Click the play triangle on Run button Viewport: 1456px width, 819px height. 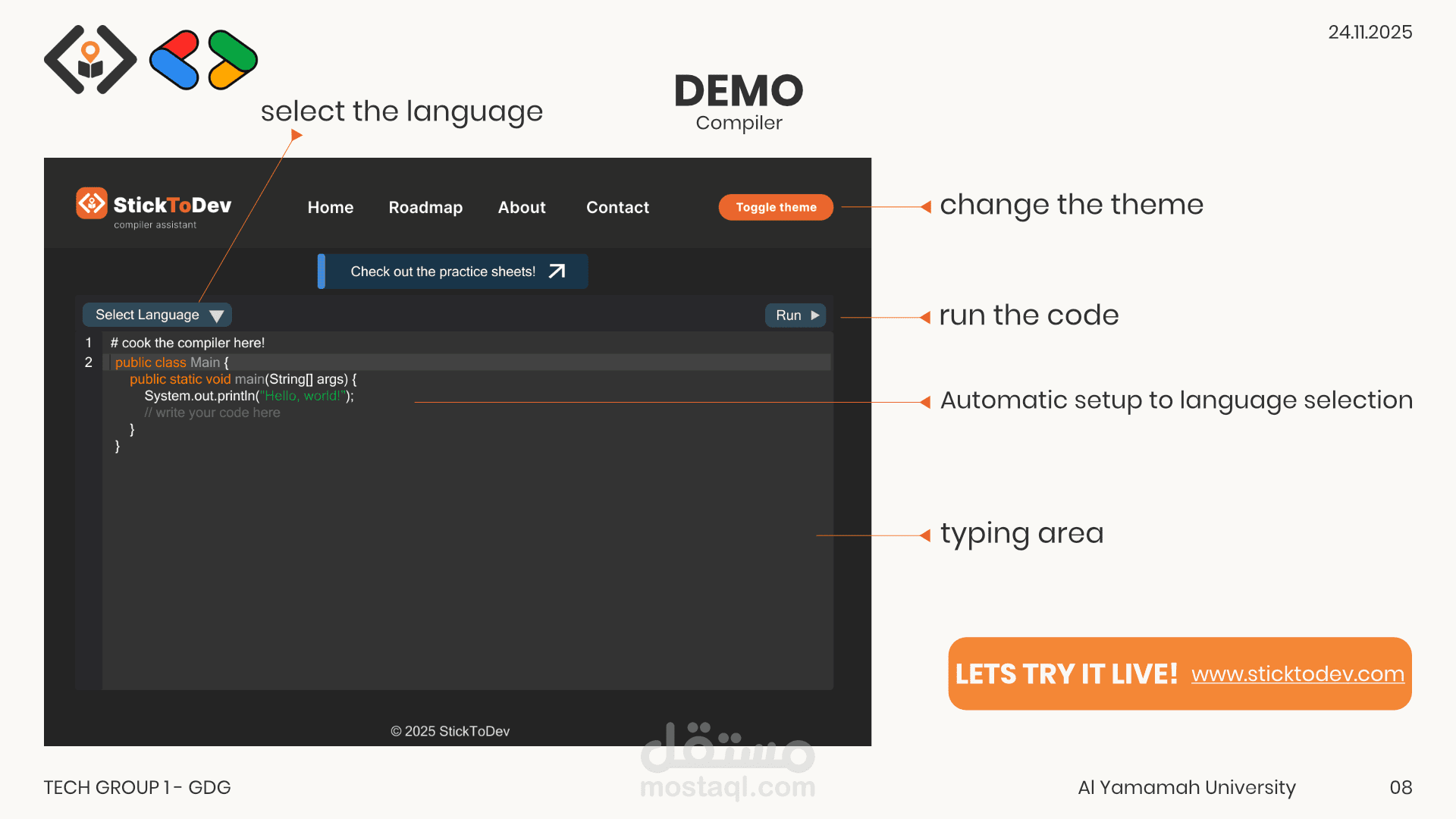815,315
